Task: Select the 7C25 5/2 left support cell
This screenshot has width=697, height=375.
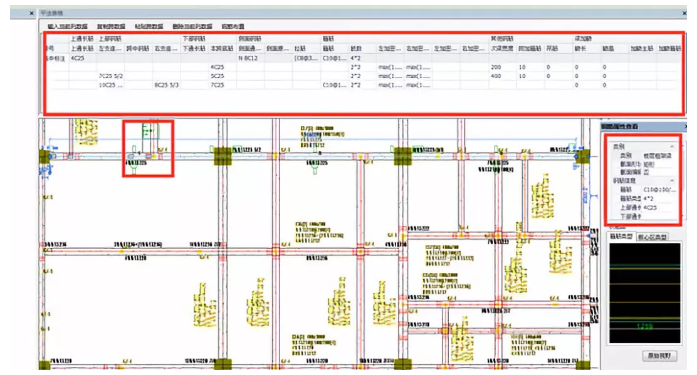Action: click(x=111, y=76)
